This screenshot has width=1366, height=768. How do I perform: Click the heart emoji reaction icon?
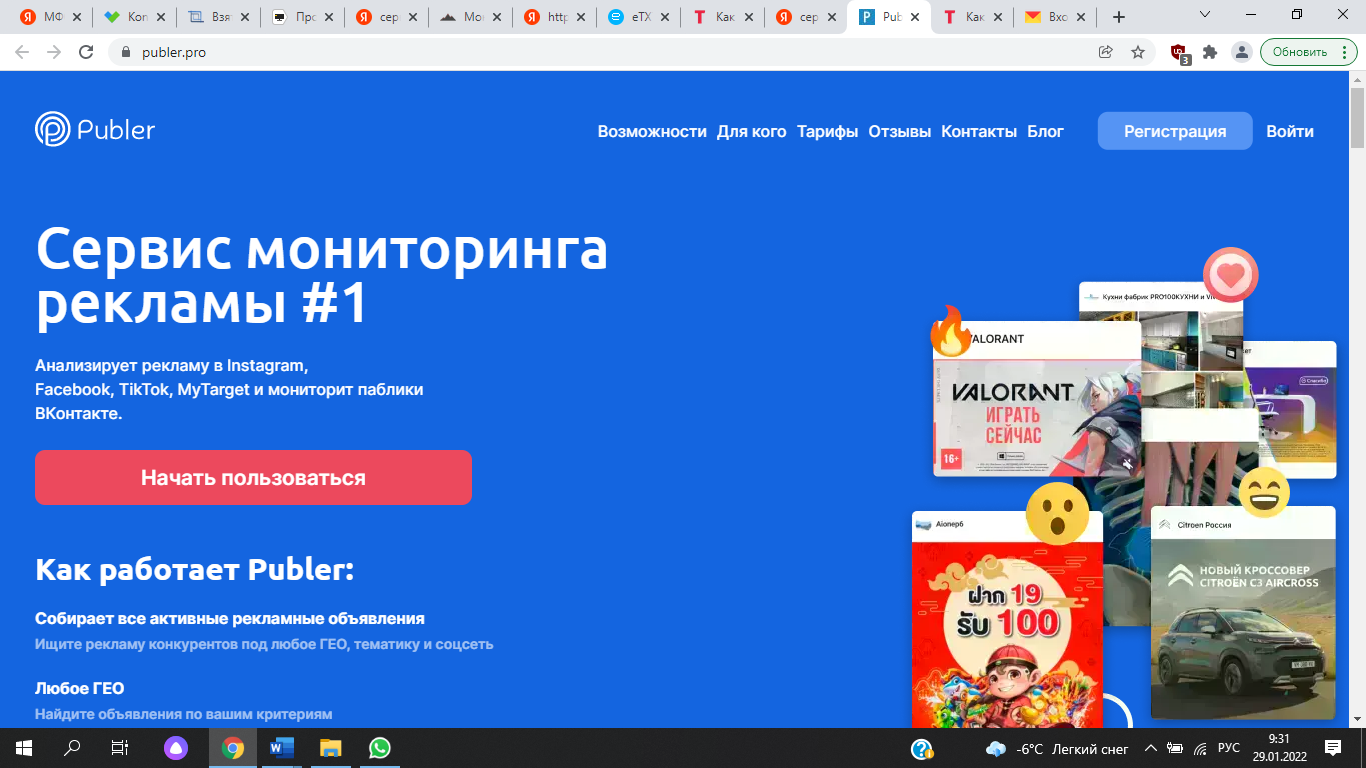(x=1230, y=275)
